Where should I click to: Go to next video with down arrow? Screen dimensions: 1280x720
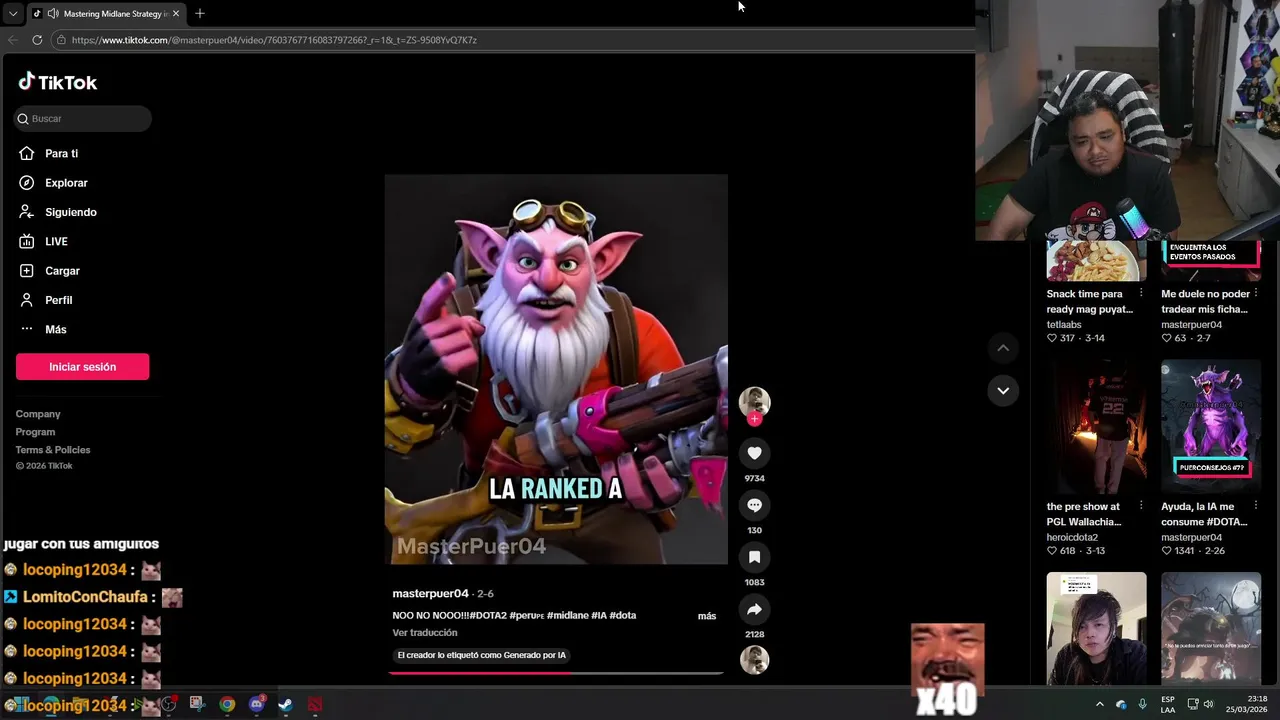[x=1003, y=390]
